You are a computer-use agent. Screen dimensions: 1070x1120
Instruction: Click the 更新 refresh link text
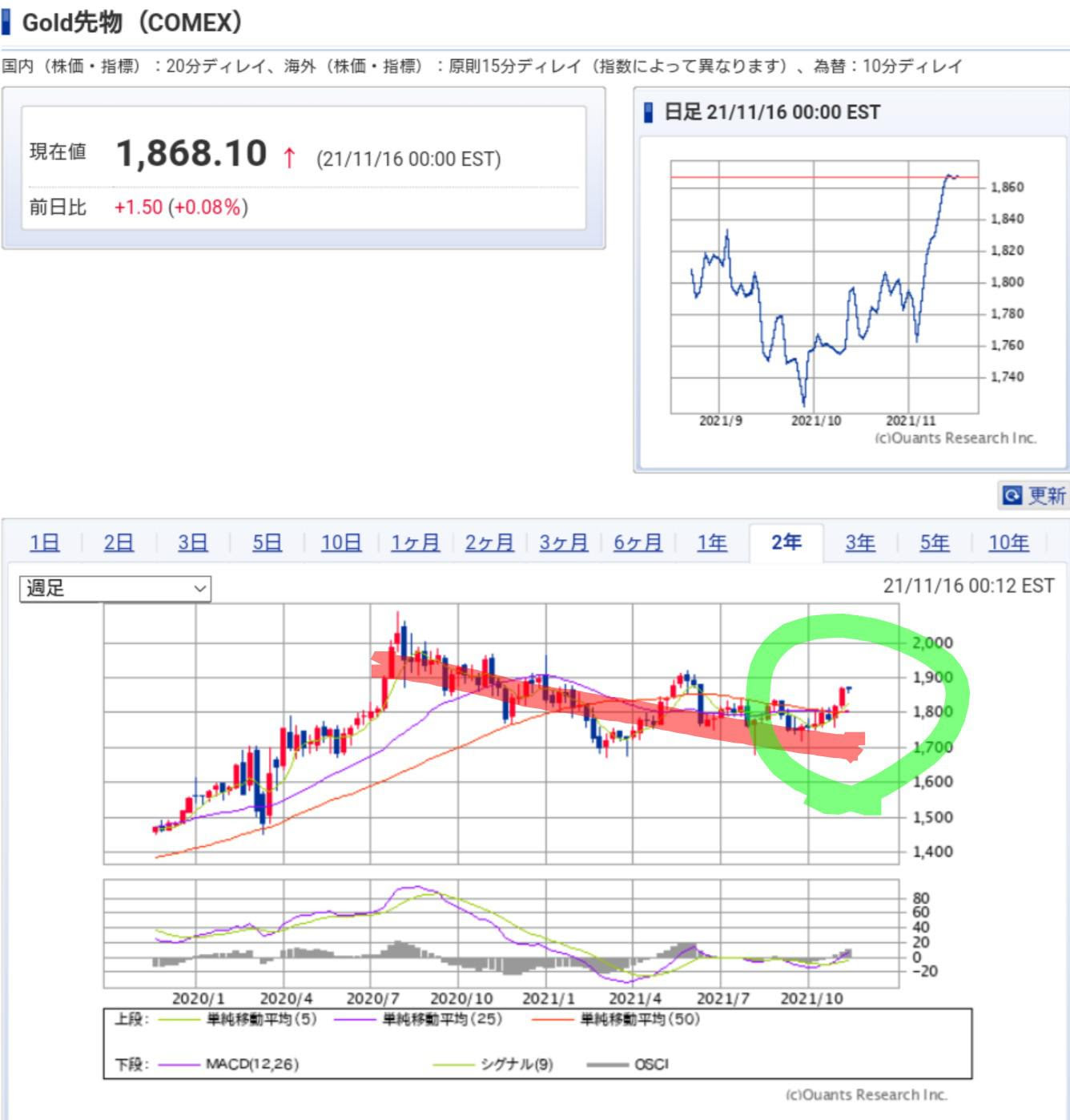click(1047, 496)
